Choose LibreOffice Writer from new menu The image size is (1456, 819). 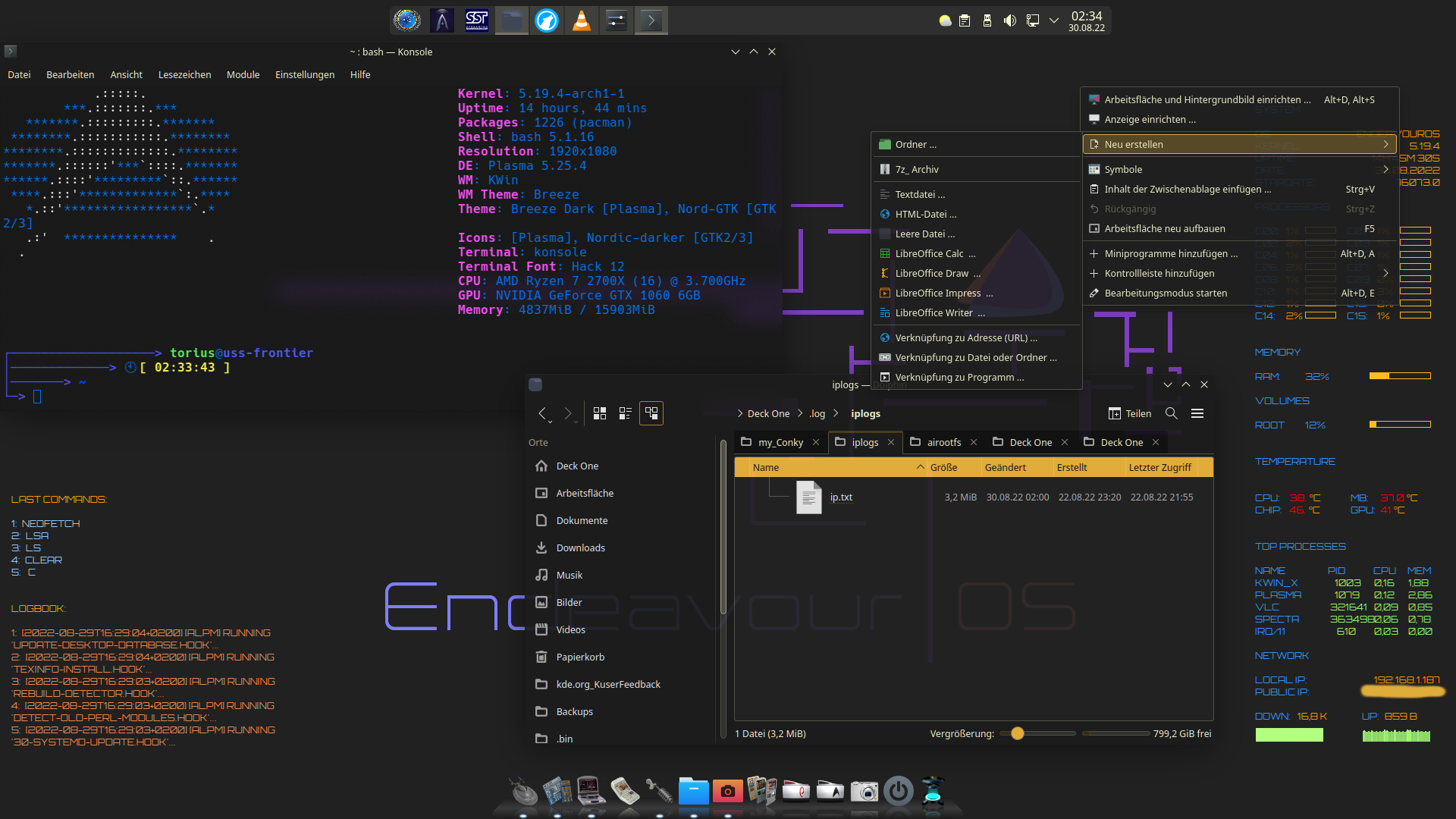[x=934, y=312]
